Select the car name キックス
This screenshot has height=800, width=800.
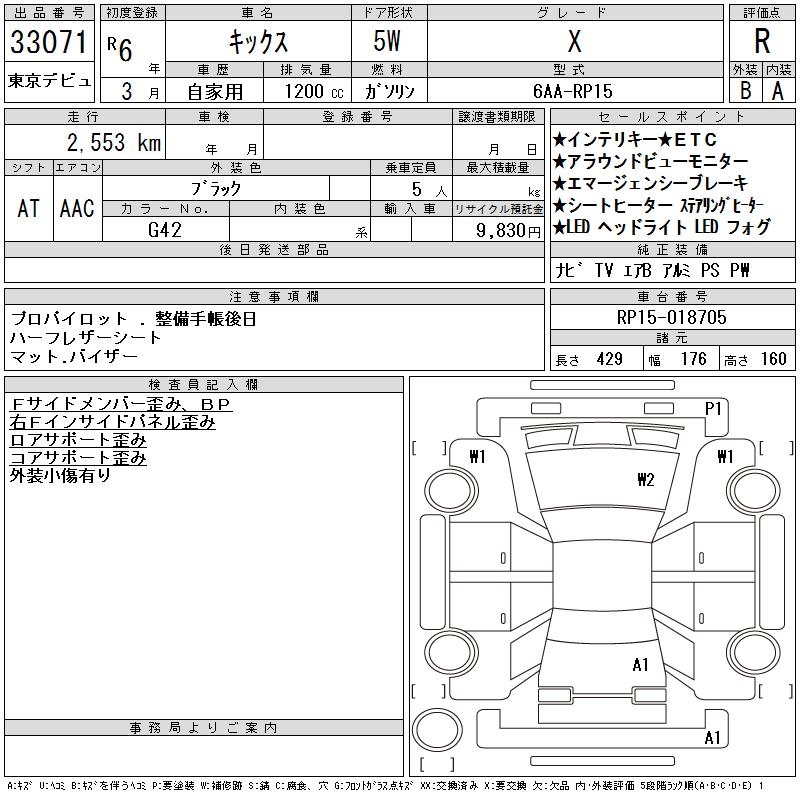click(258, 42)
